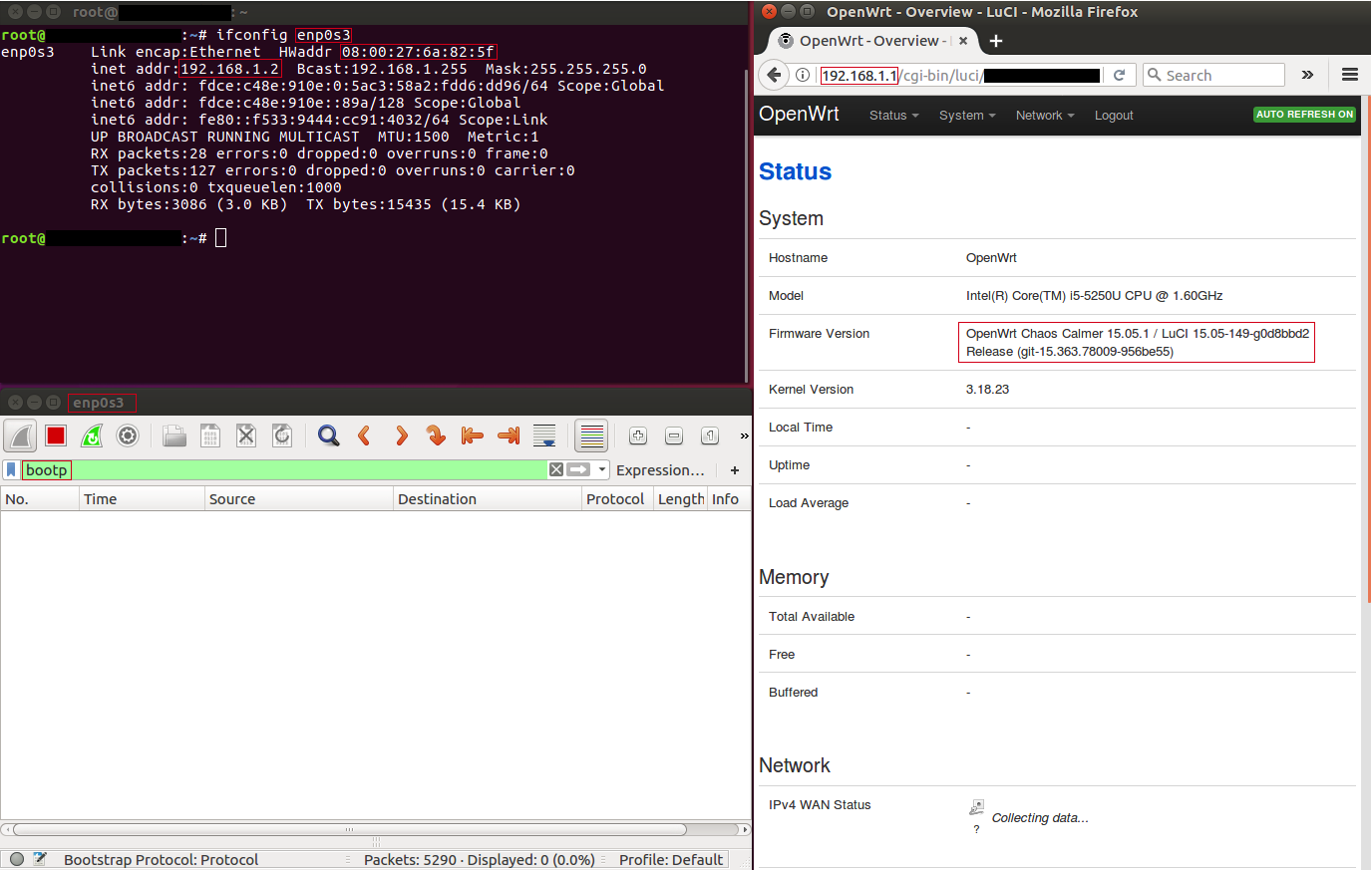The width and height of the screenshot is (1372, 870).
Task: Zoom in on Wireshark packet text
Action: (x=638, y=435)
